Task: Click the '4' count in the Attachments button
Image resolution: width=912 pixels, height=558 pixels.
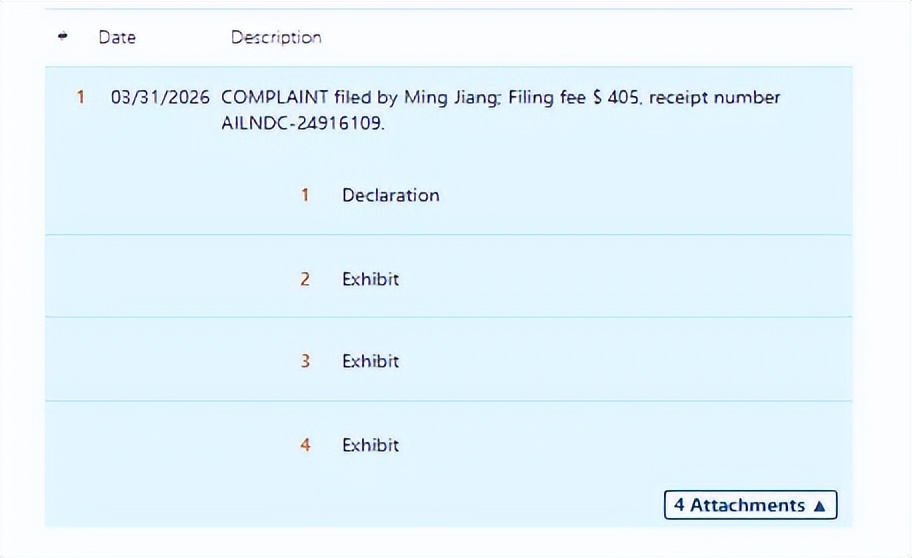Action: click(679, 505)
